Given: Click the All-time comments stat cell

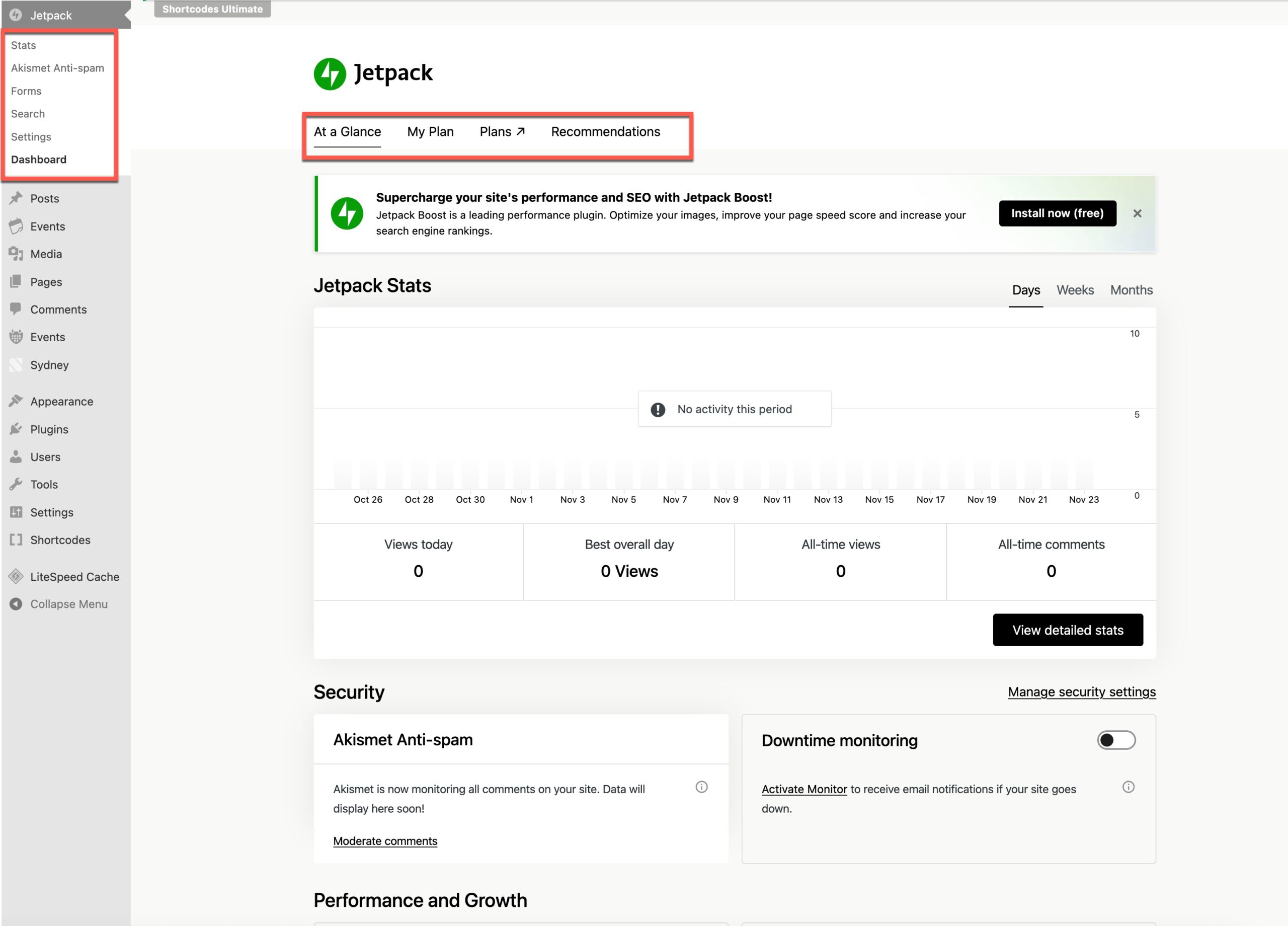Looking at the screenshot, I should pos(1051,561).
